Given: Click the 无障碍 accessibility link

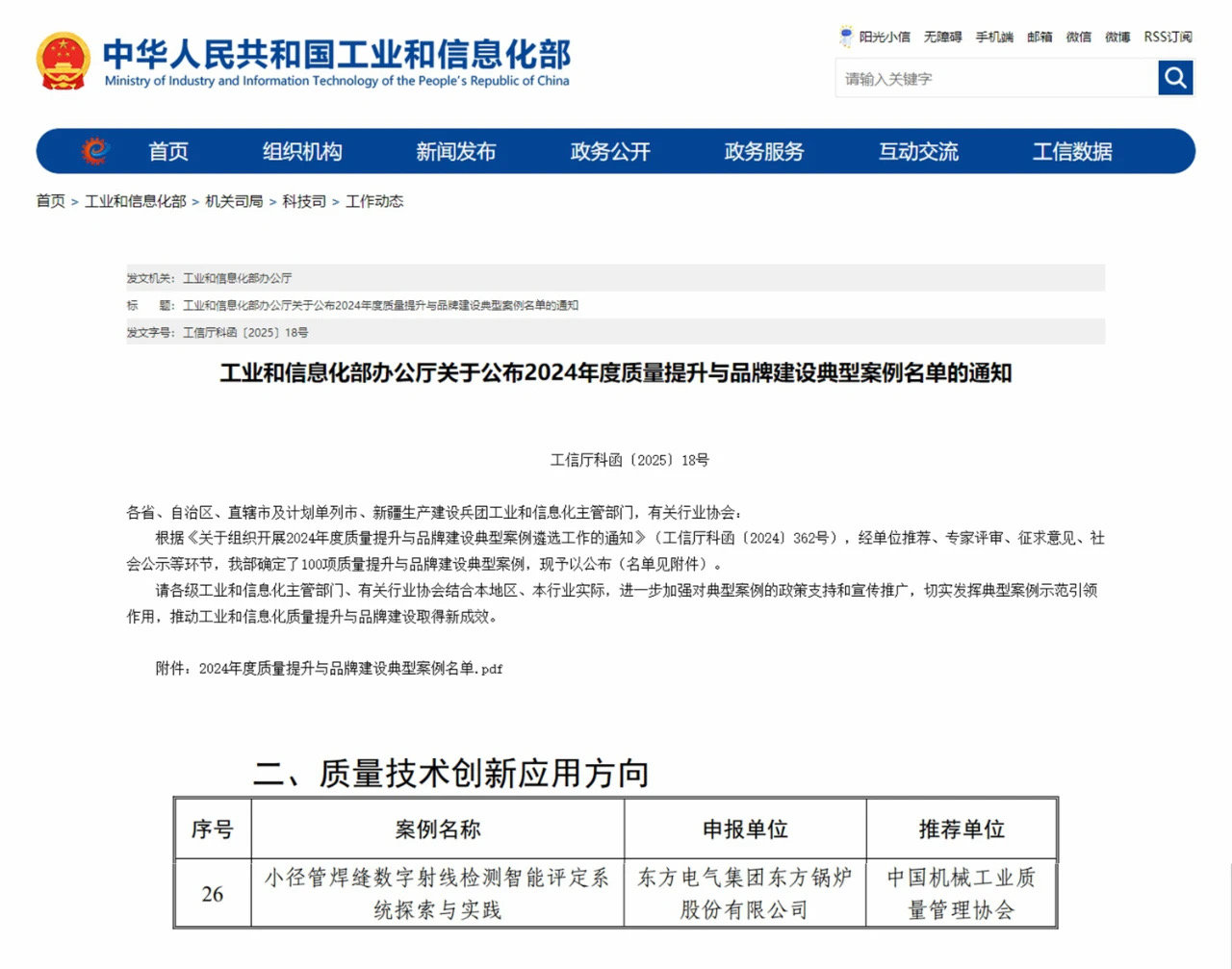Looking at the screenshot, I should (942, 38).
